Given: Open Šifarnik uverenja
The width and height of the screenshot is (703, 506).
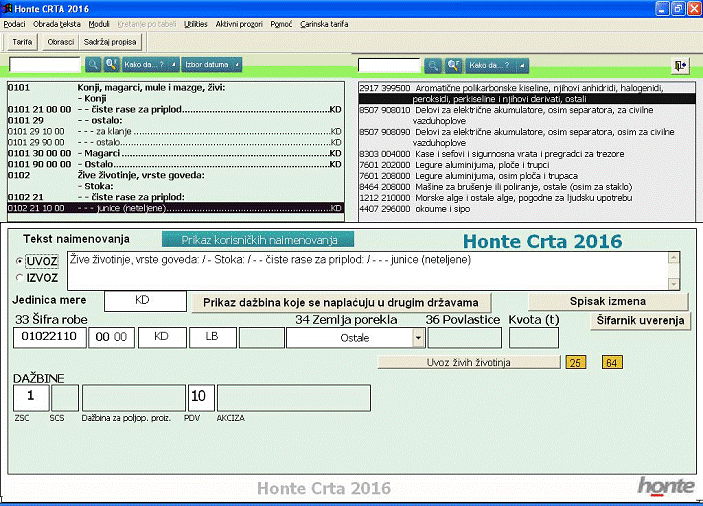Looking at the screenshot, I should tap(640, 320).
